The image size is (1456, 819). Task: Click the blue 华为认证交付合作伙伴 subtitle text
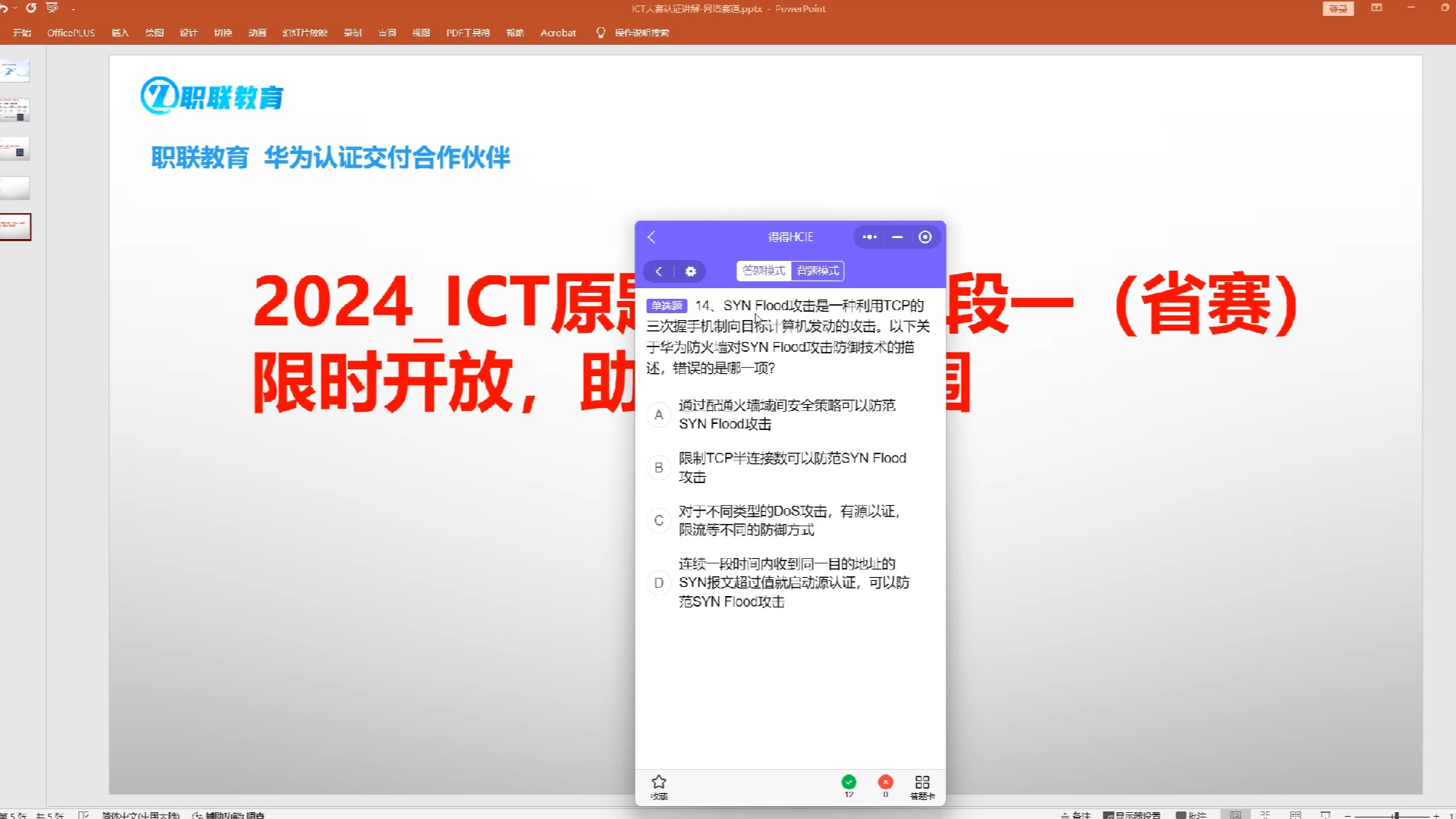(387, 157)
